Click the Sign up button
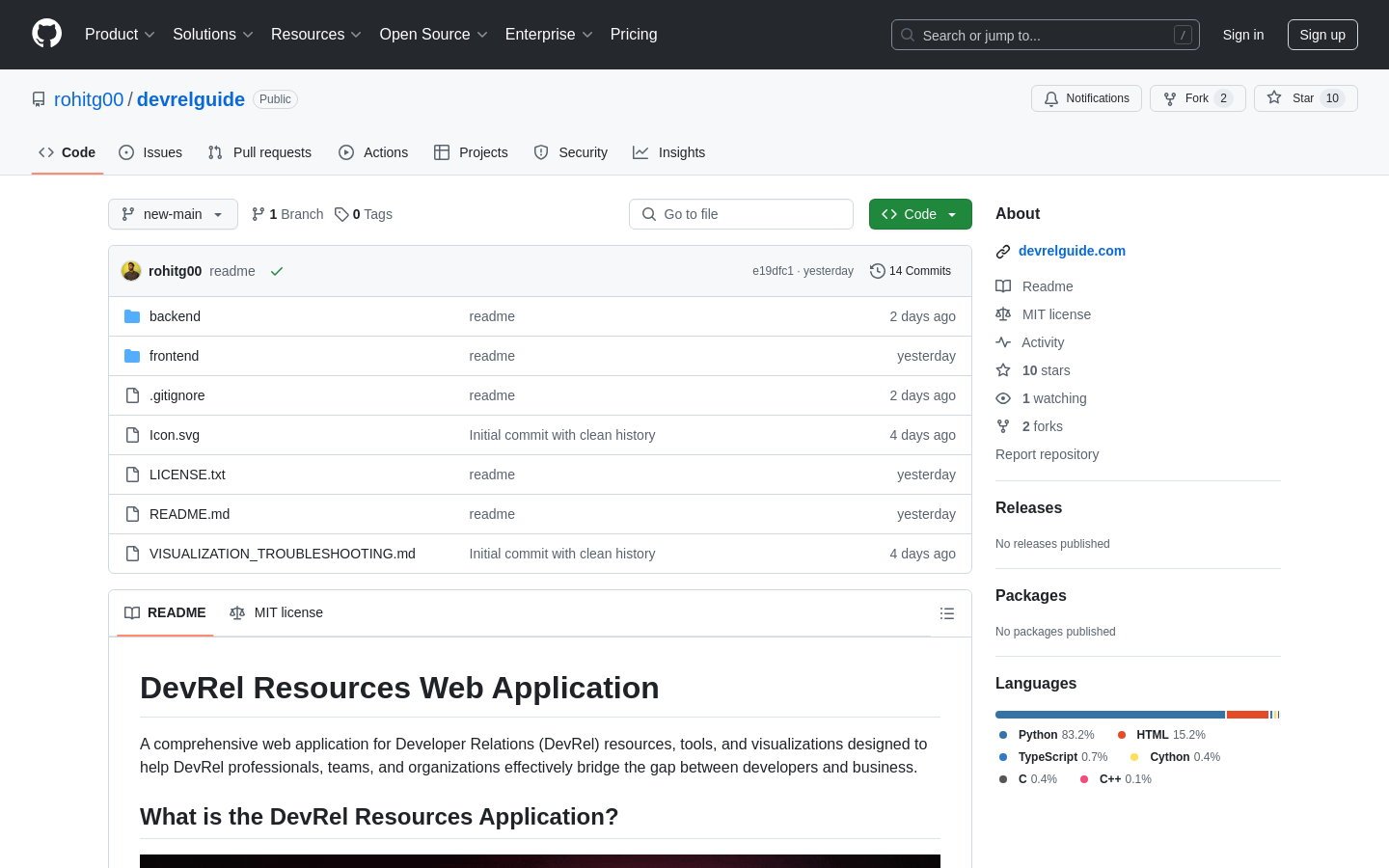1389x868 pixels. (1322, 35)
